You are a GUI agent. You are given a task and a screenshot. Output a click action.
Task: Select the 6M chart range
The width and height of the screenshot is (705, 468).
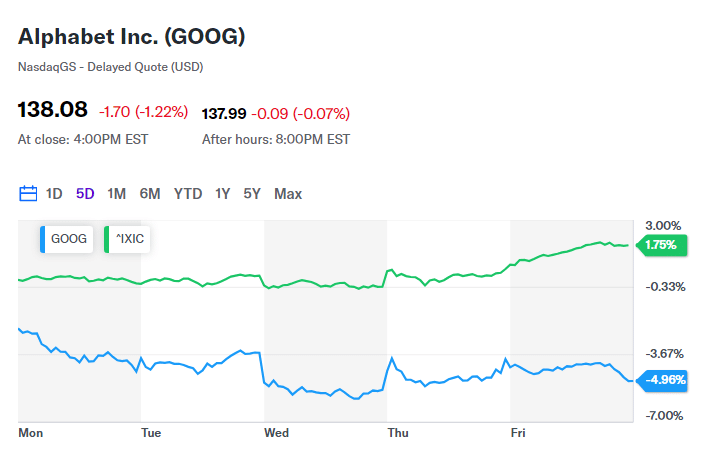[x=150, y=194]
